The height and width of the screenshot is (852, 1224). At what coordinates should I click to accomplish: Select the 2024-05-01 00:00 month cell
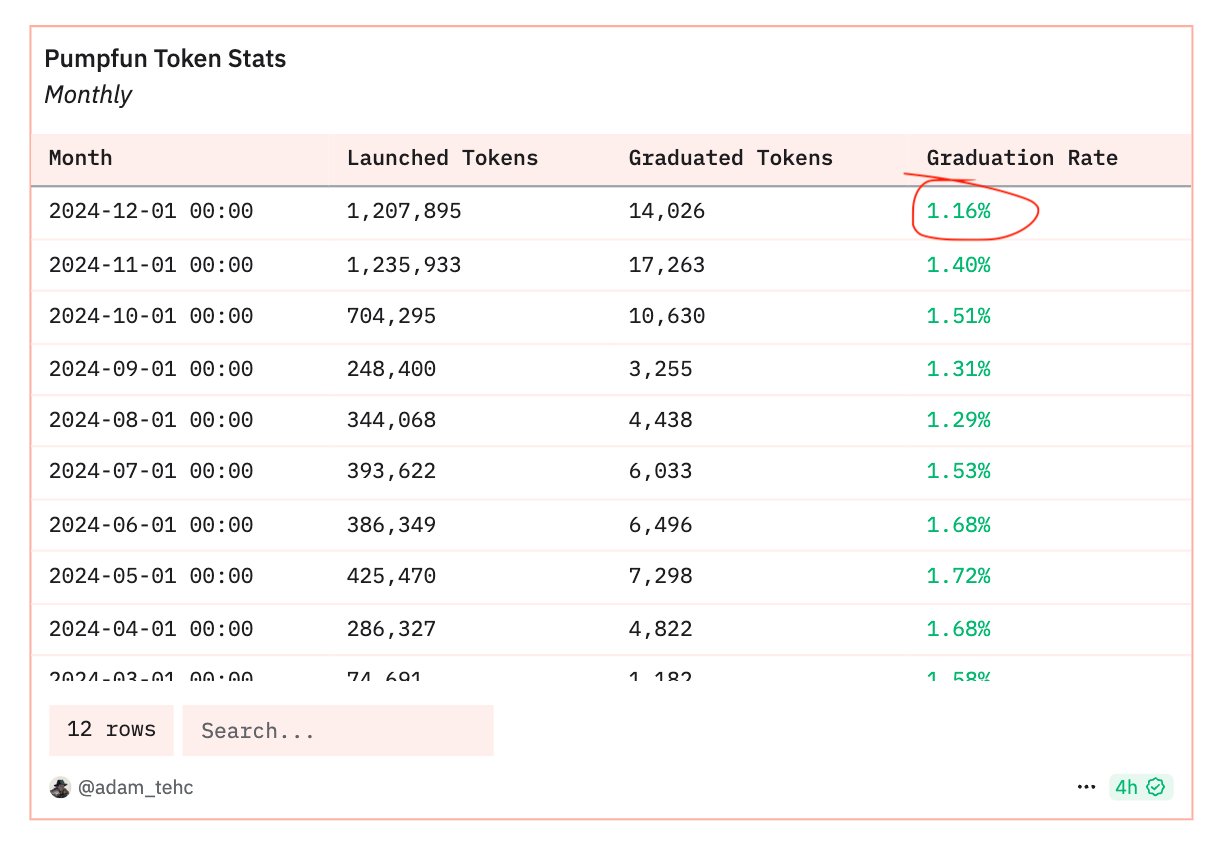coord(151,577)
